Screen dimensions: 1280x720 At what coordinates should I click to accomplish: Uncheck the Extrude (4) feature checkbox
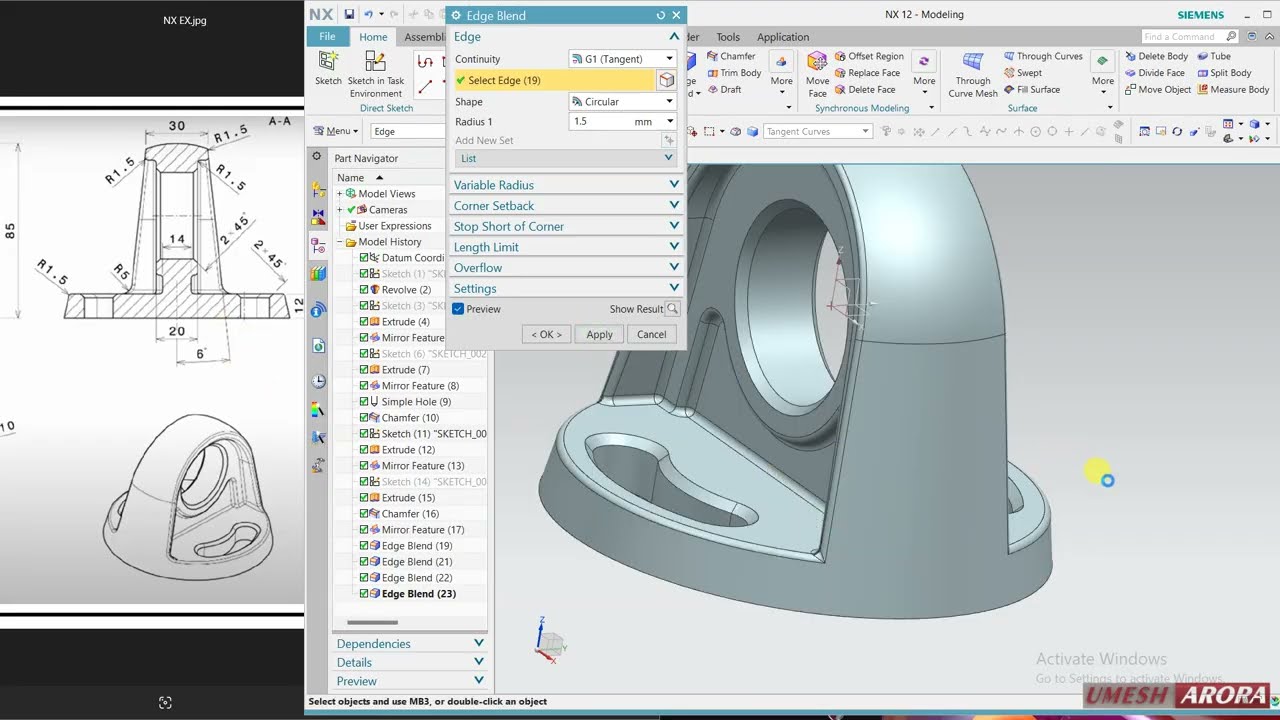pos(364,322)
